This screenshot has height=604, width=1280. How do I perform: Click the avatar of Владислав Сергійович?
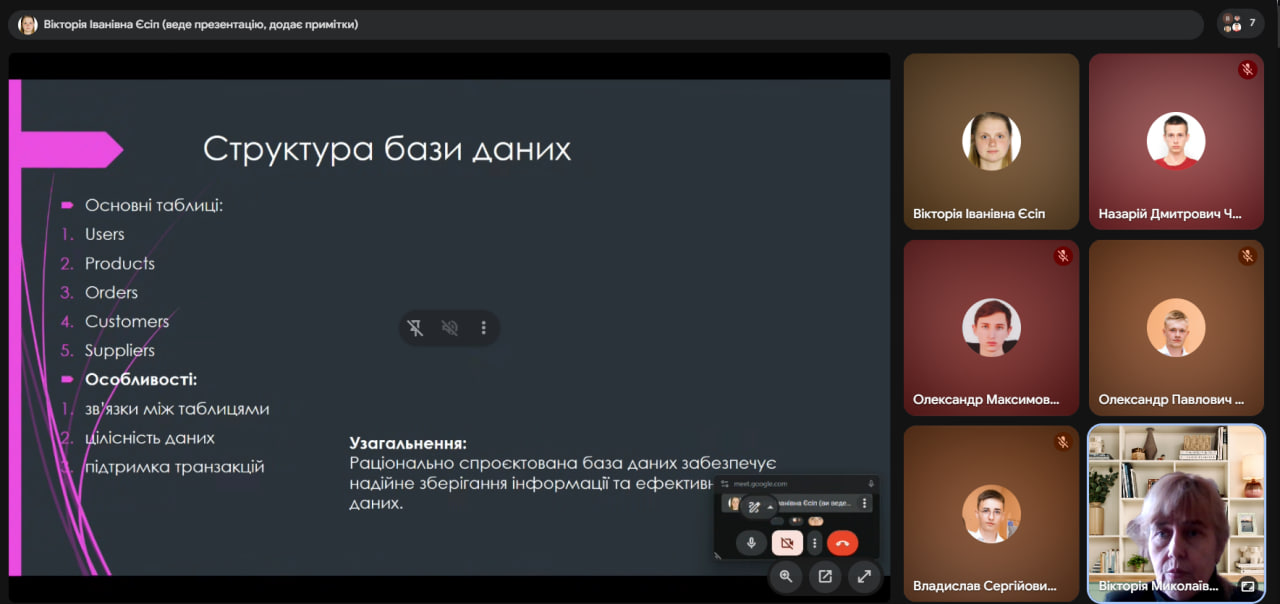pyautogui.click(x=991, y=513)
